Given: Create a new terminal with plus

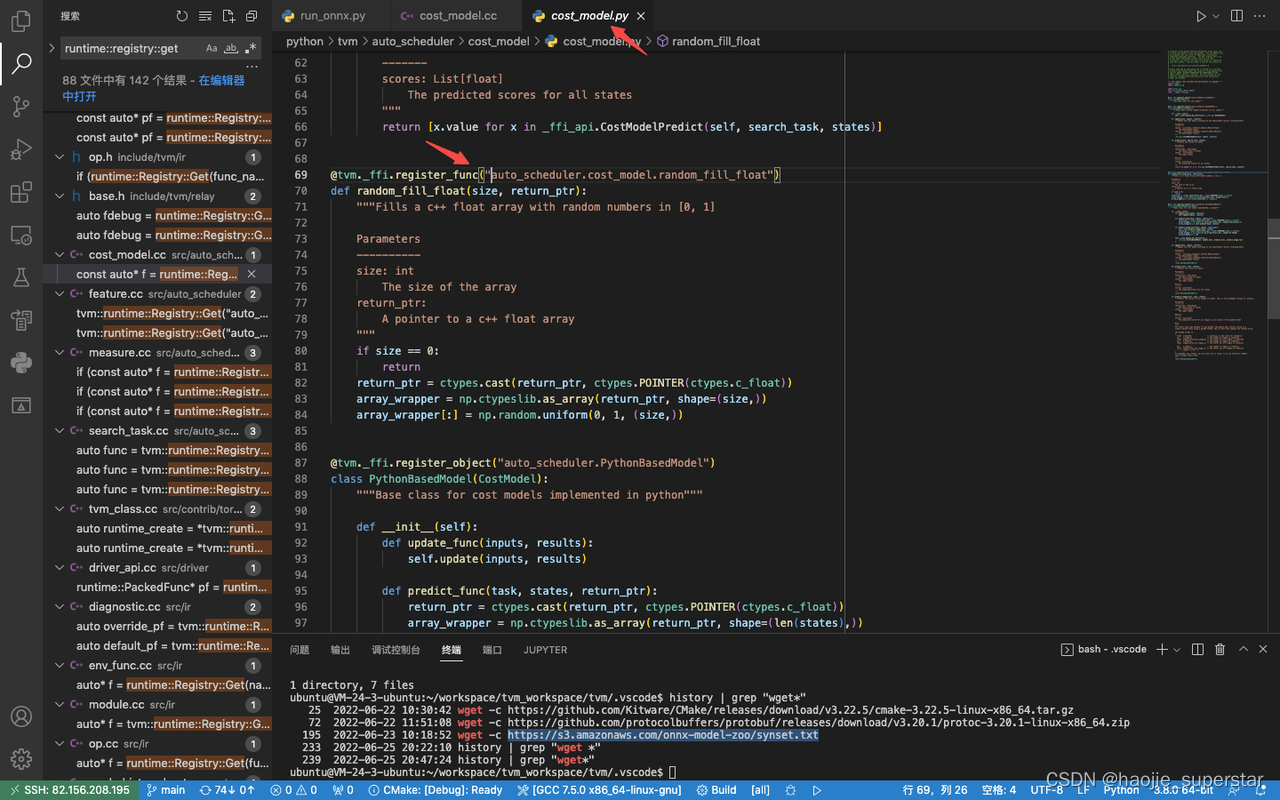Looking at the screenshot, I should tap(1162, 649).
